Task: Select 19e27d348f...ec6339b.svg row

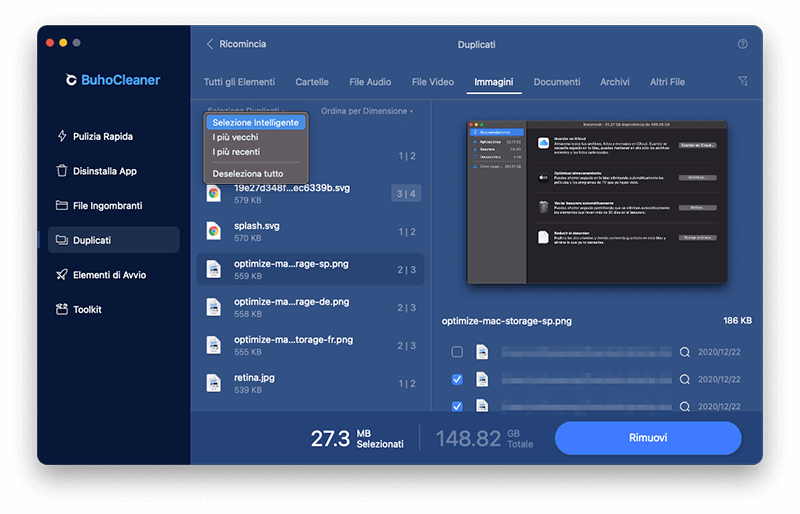Action: [x=310, y=193]
